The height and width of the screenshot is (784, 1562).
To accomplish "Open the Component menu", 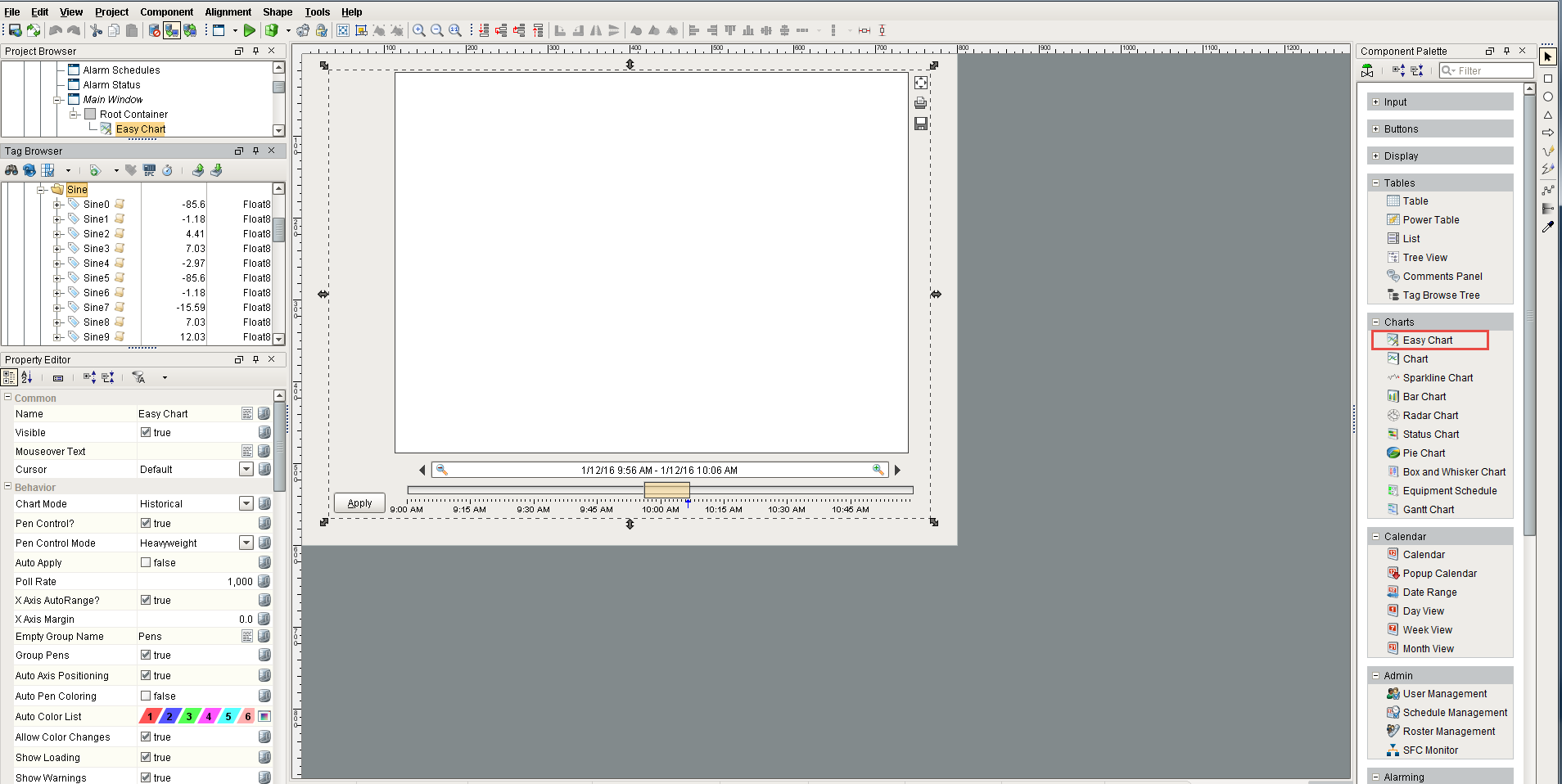I will click(x=166, y=12).
